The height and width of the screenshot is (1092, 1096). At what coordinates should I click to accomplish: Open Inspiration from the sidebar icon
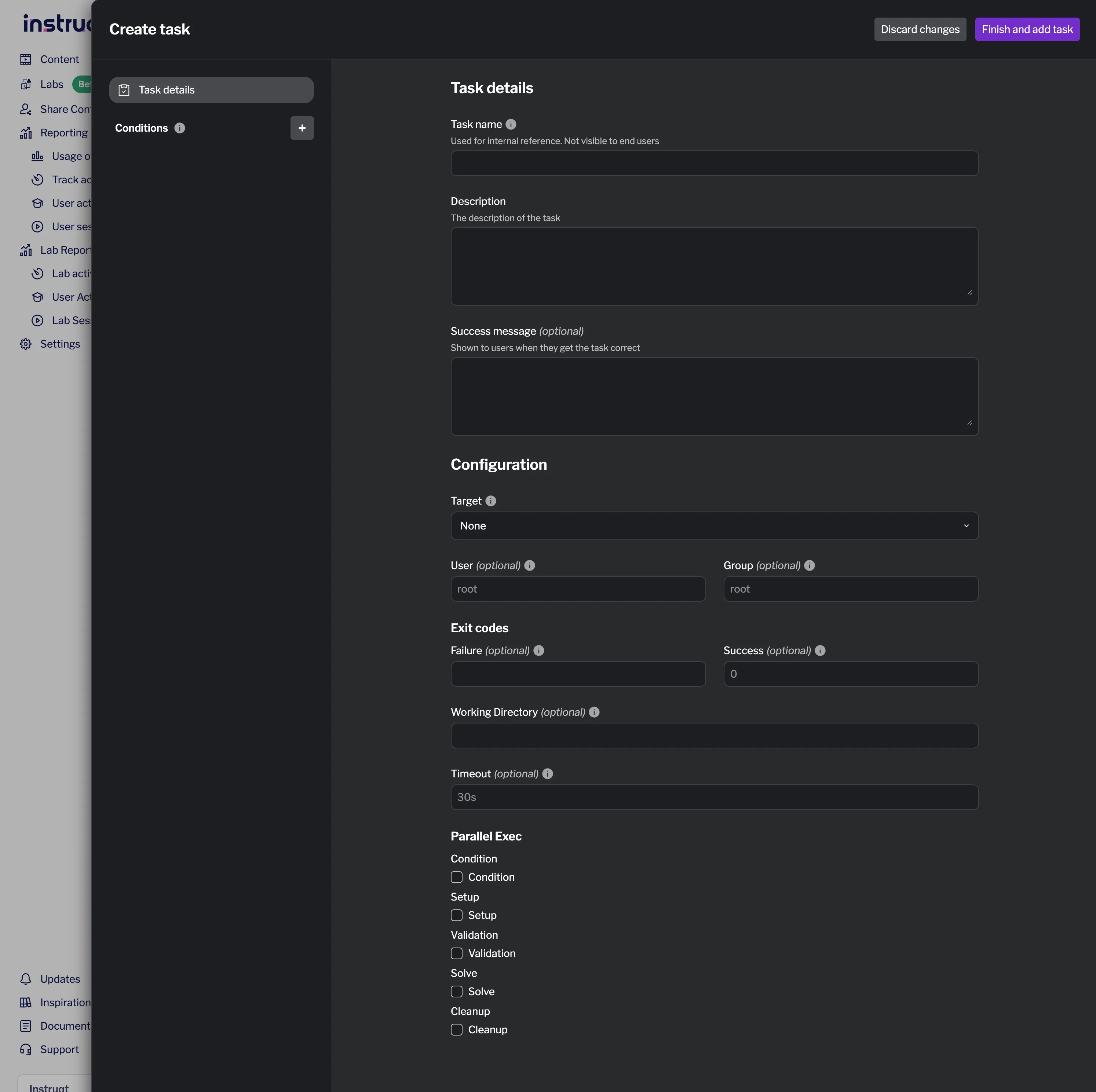(x=26, y=1003)
